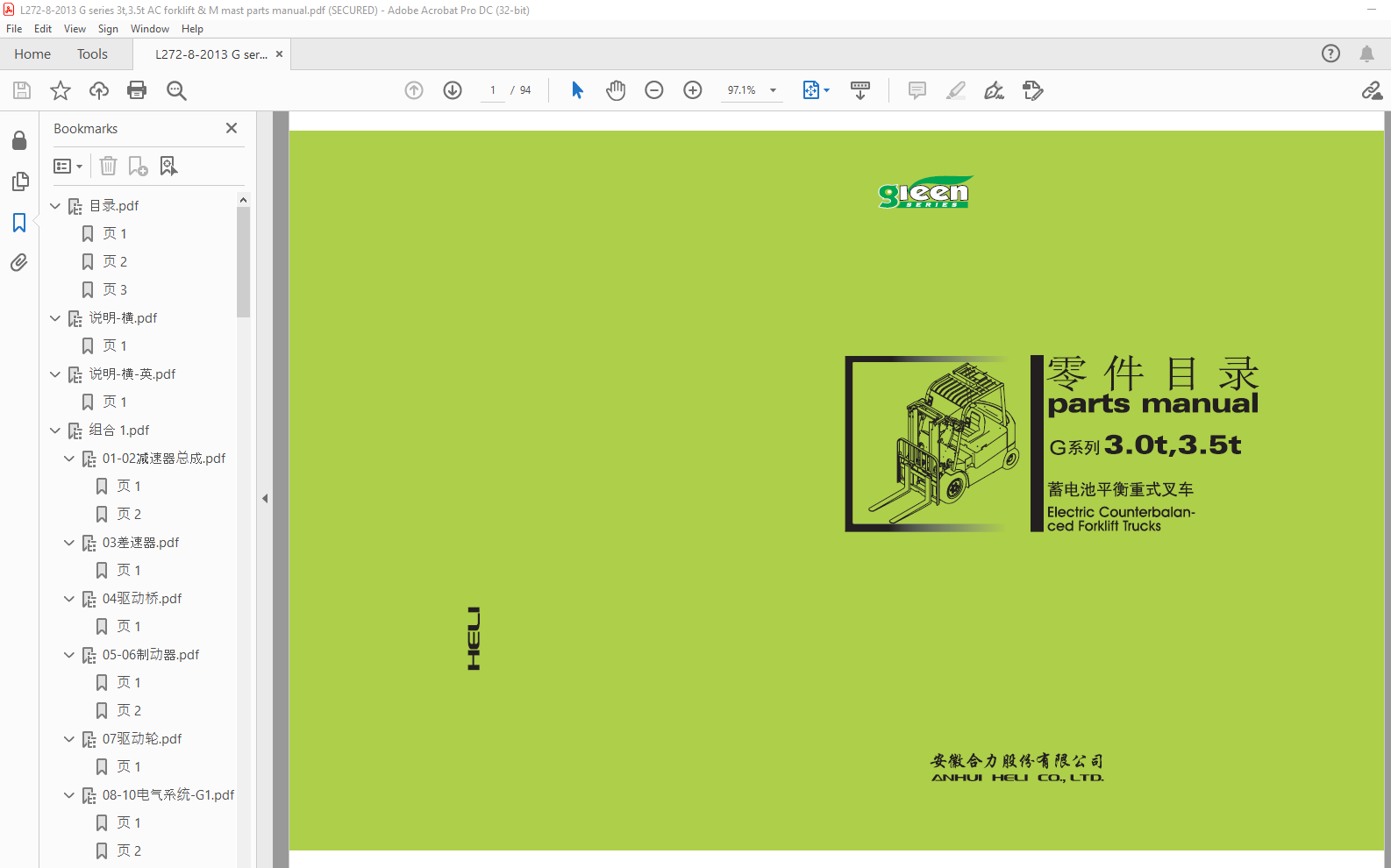Zoom out with the minus icon
The image size is (1391, 868).
654,90
